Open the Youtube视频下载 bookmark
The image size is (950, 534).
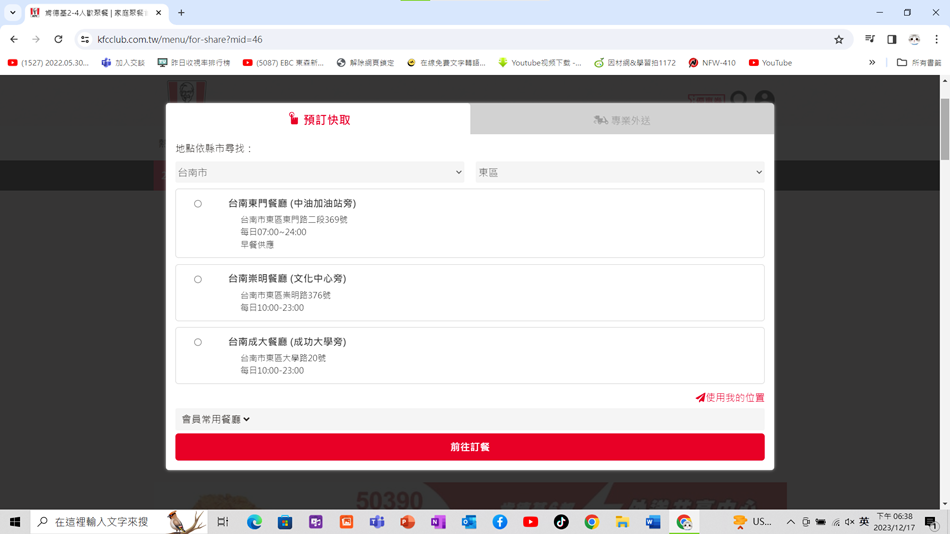[540, 62]
